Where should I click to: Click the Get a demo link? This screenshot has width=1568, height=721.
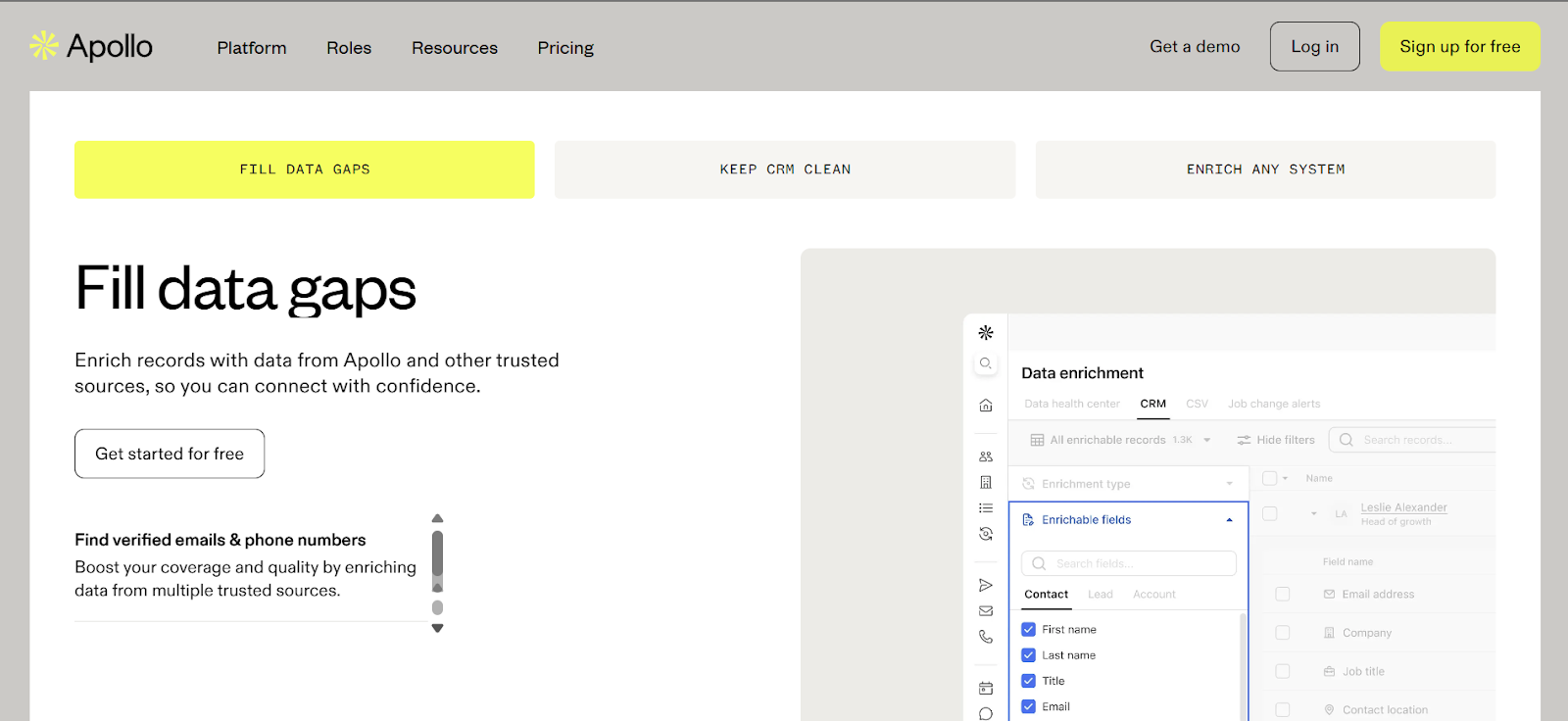pos(1195,46)
